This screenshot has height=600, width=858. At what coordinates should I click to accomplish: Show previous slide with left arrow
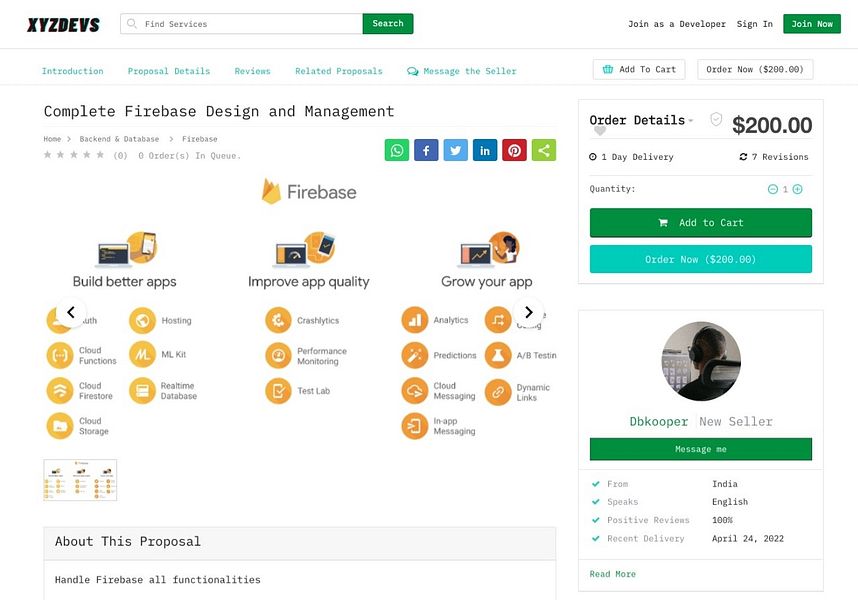click(x=71, y=312)
